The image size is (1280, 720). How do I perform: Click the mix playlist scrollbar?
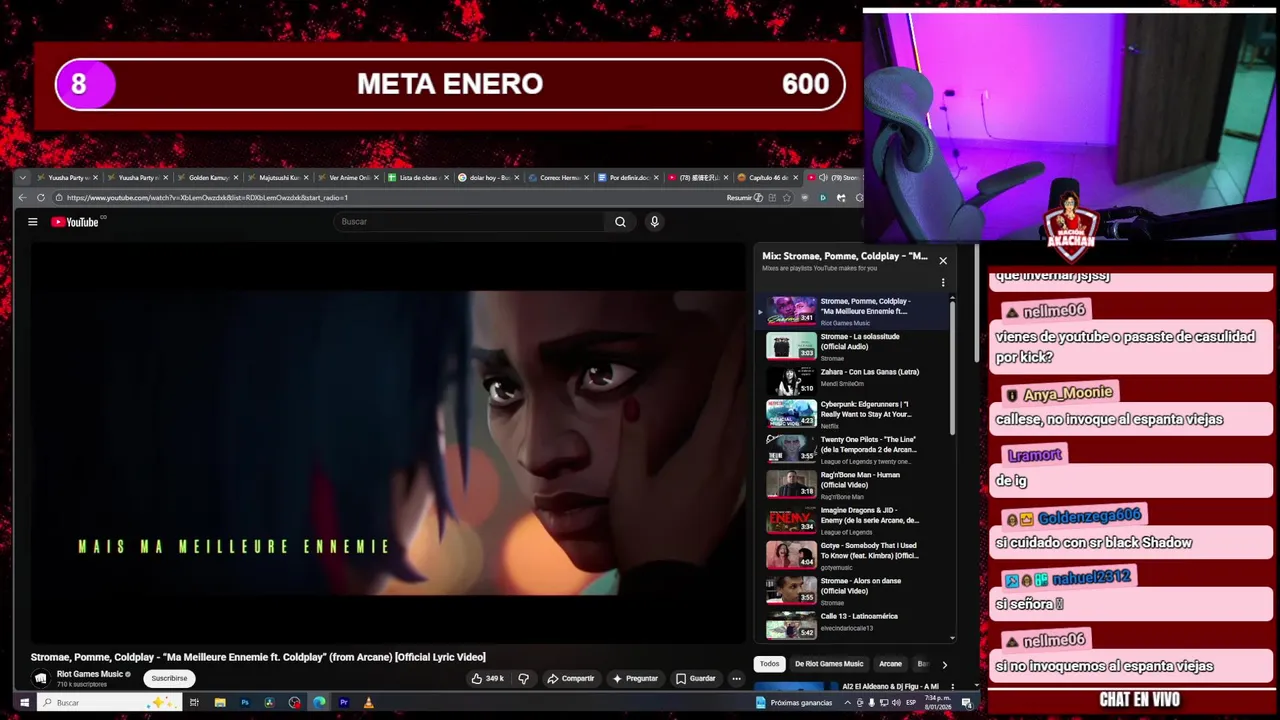pos(952,370)
